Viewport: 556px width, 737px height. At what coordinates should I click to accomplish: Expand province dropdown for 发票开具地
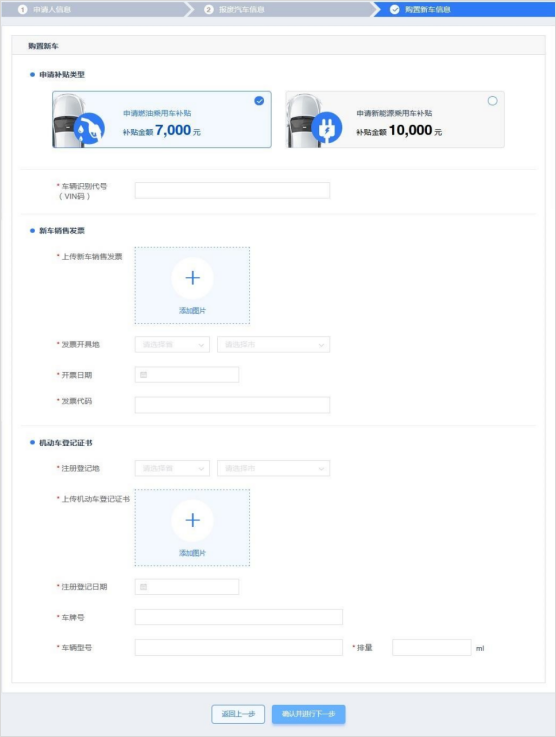coord(172,345)
